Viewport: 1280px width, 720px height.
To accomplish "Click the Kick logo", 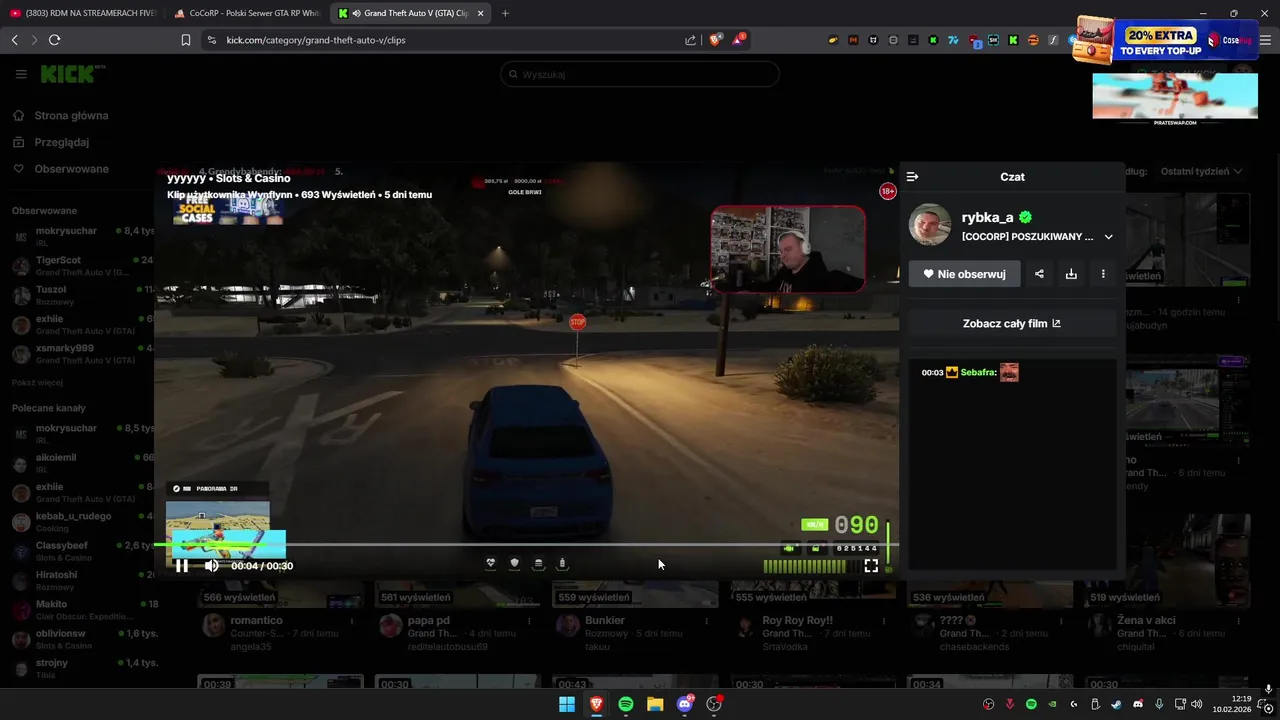I will (67, 74).
